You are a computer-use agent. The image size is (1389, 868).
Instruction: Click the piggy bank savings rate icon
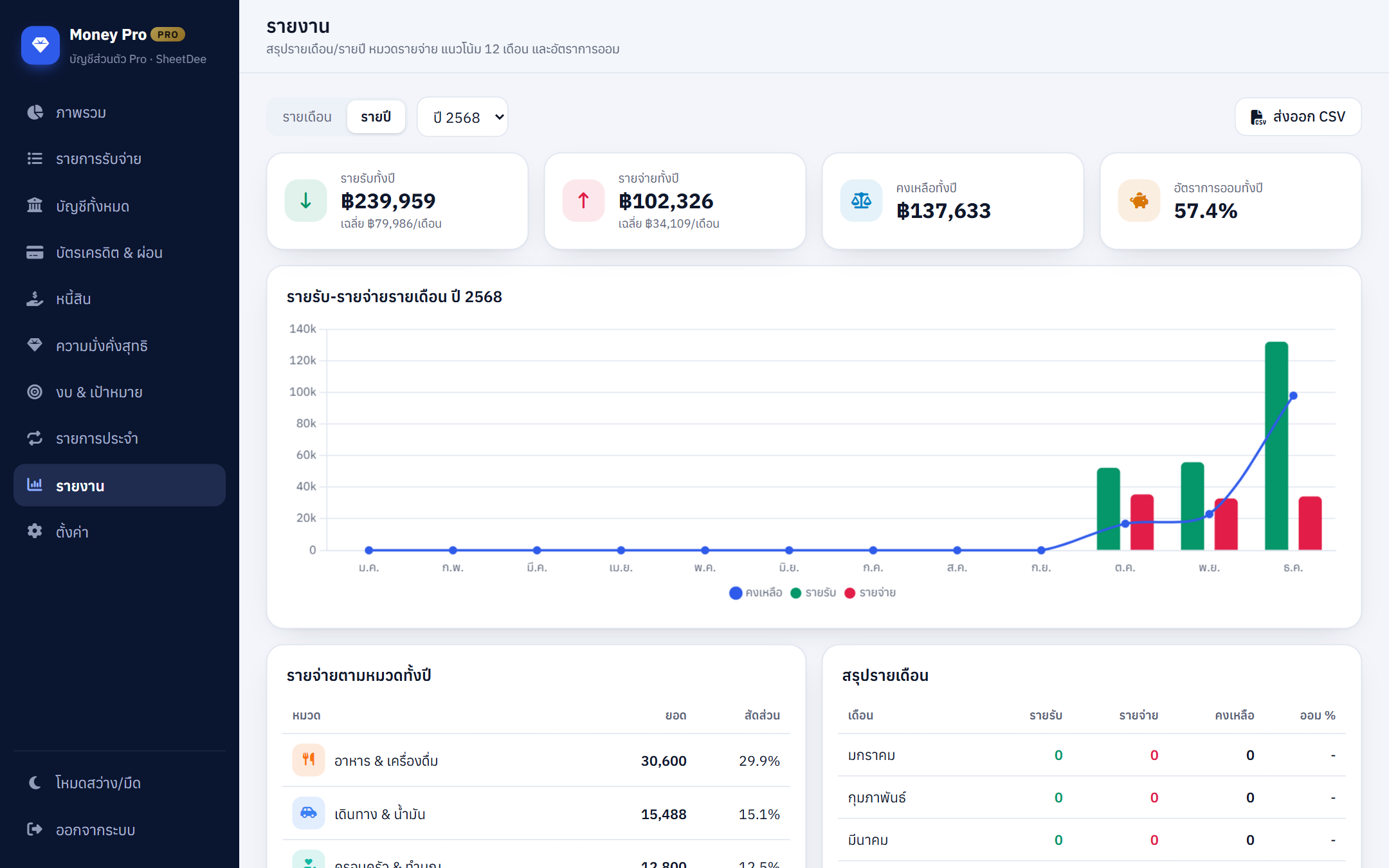click(x=1139, y=201)
